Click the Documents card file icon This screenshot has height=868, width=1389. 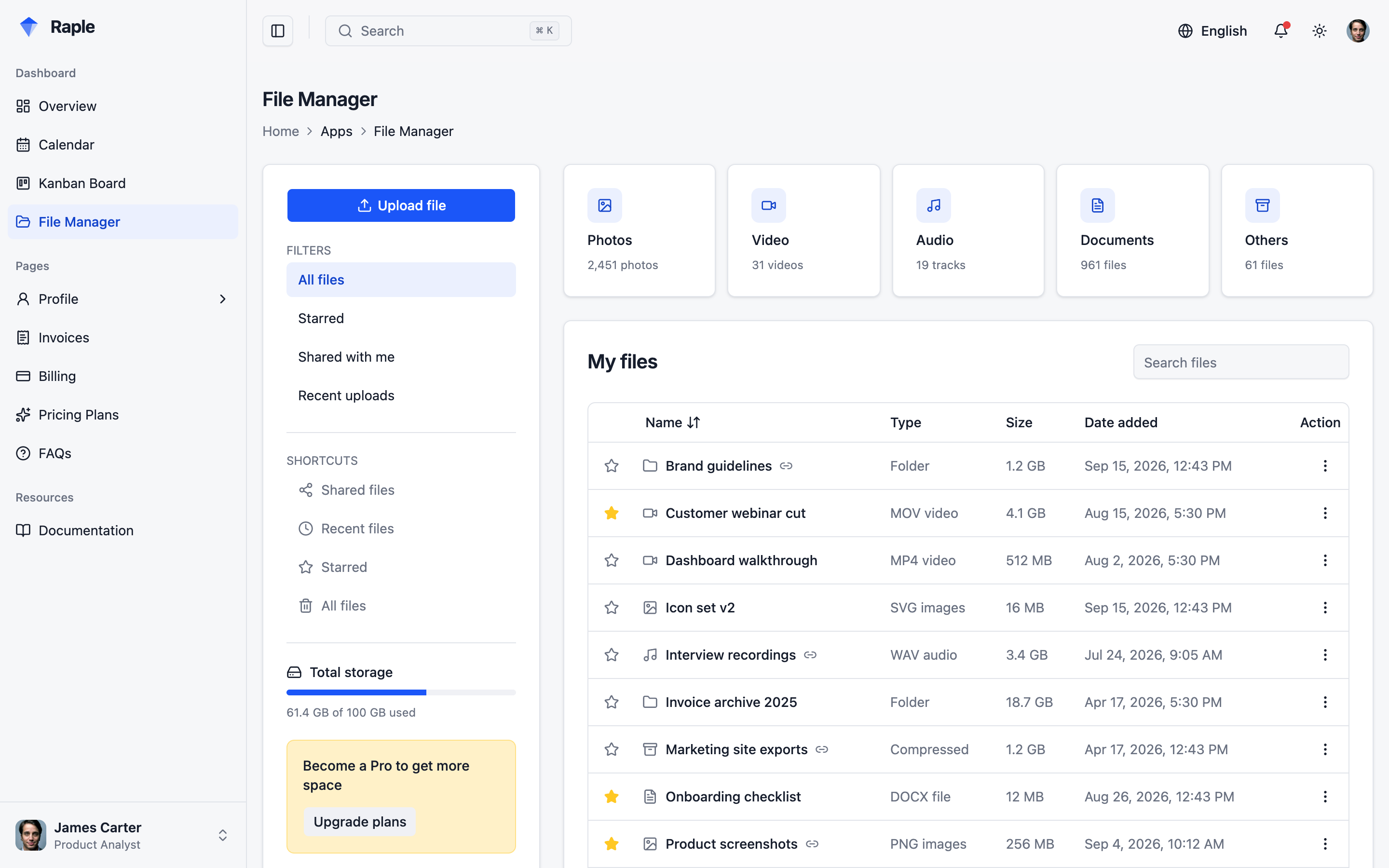point(1097,205)
